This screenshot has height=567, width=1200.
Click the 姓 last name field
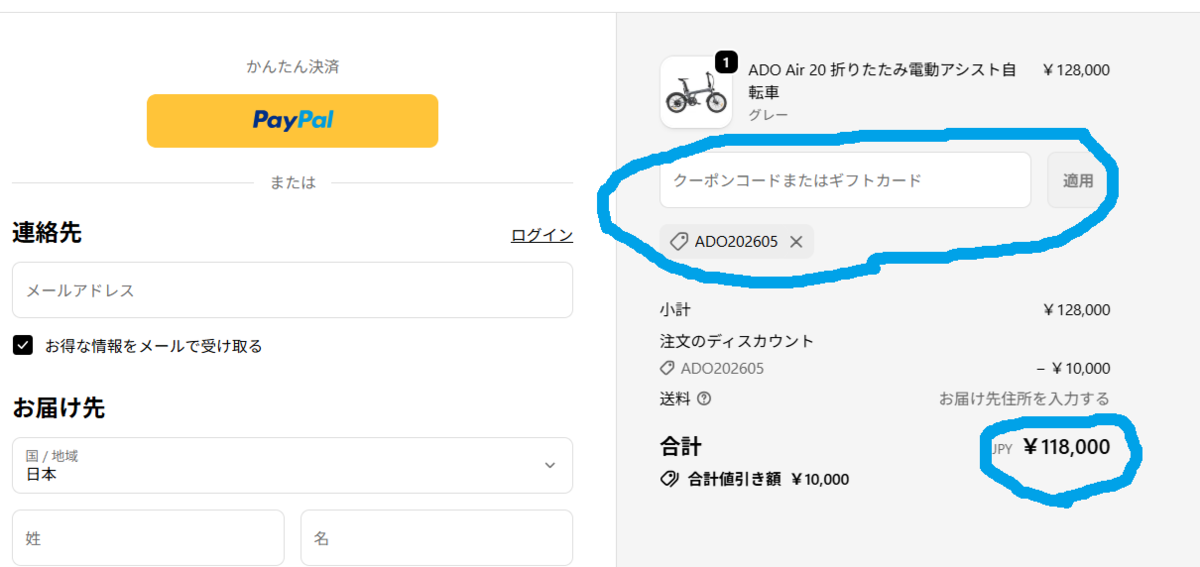point(148,538)
